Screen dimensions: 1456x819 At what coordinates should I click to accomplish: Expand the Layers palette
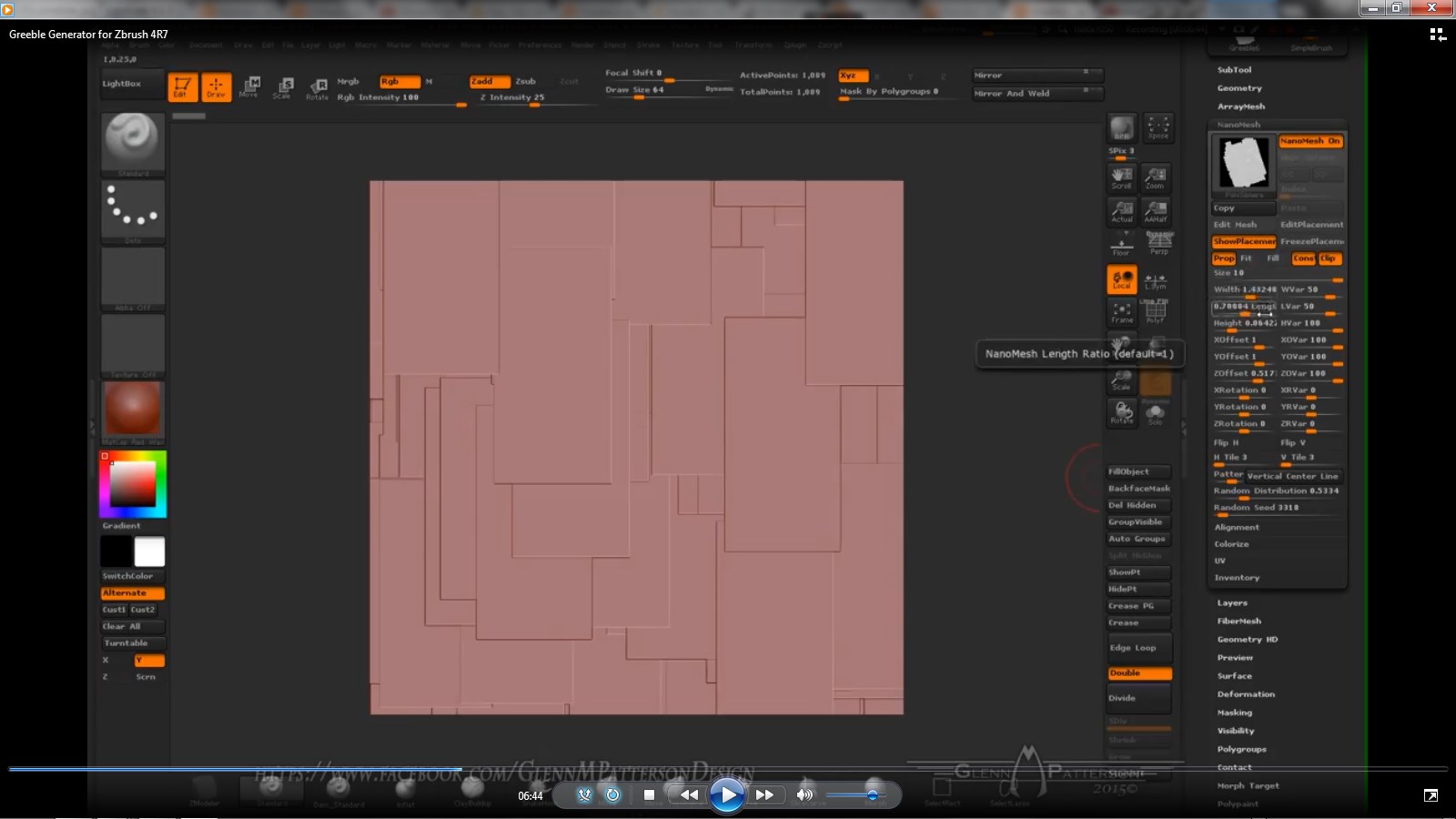[1232, 603]
